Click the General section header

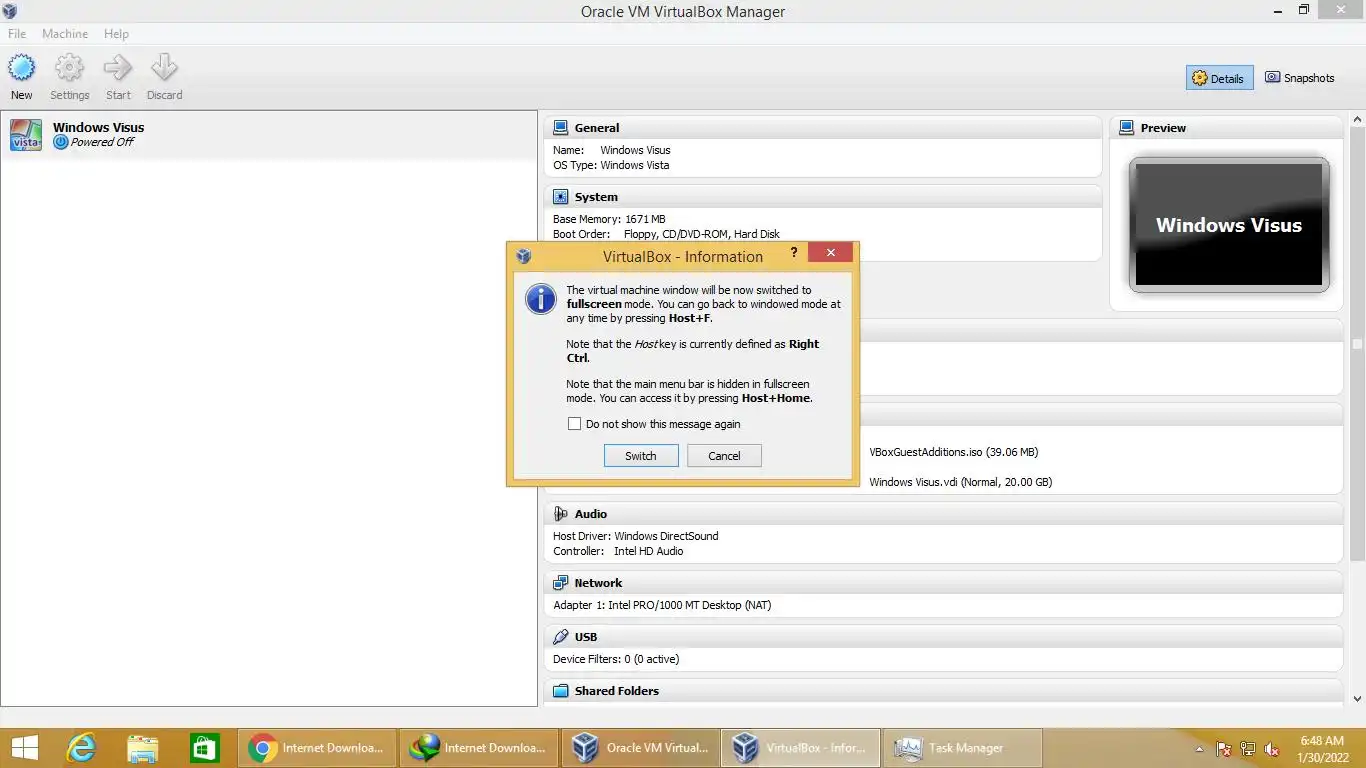pos(823,128)
